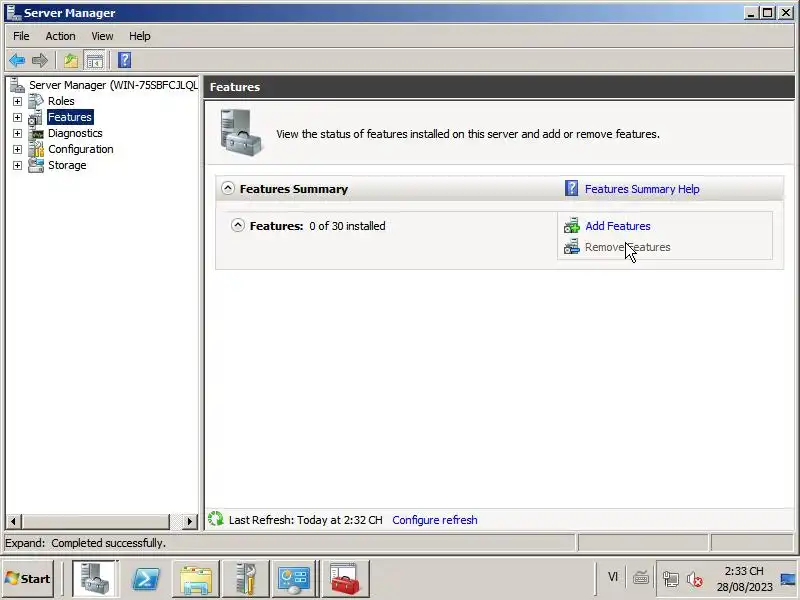The height and width of the screenshot is (600, 800).
Task: Open the File menu
Action: coord(21,36)
